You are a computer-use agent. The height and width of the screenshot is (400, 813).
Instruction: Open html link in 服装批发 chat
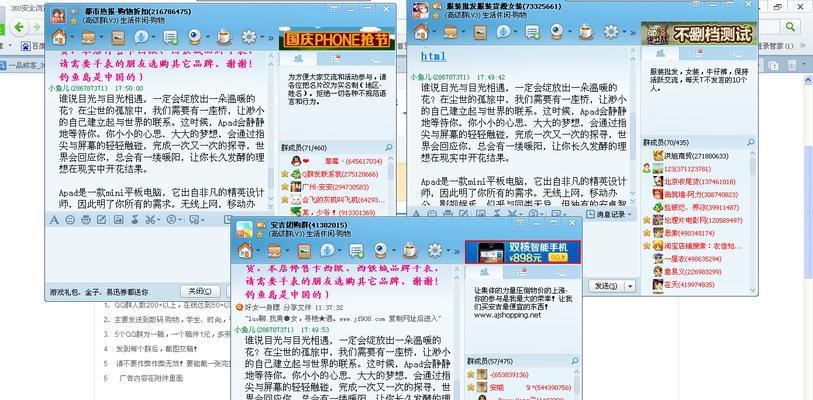pos(433,56)
